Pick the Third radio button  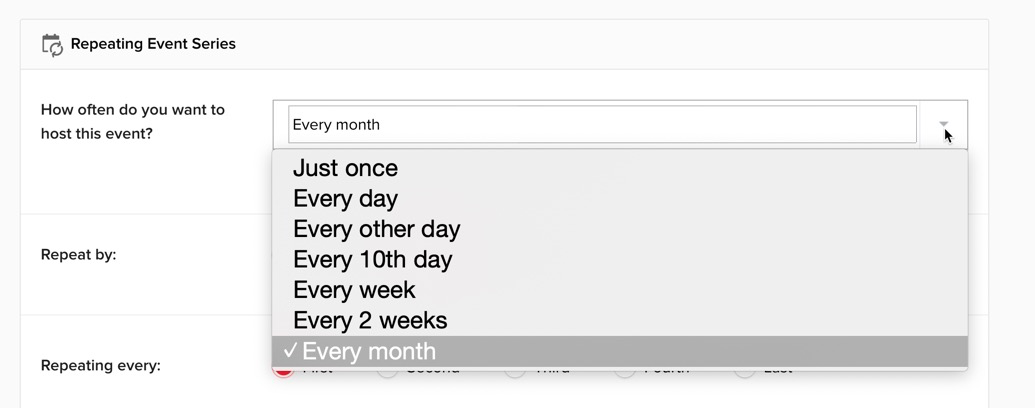tap(514, 371)
